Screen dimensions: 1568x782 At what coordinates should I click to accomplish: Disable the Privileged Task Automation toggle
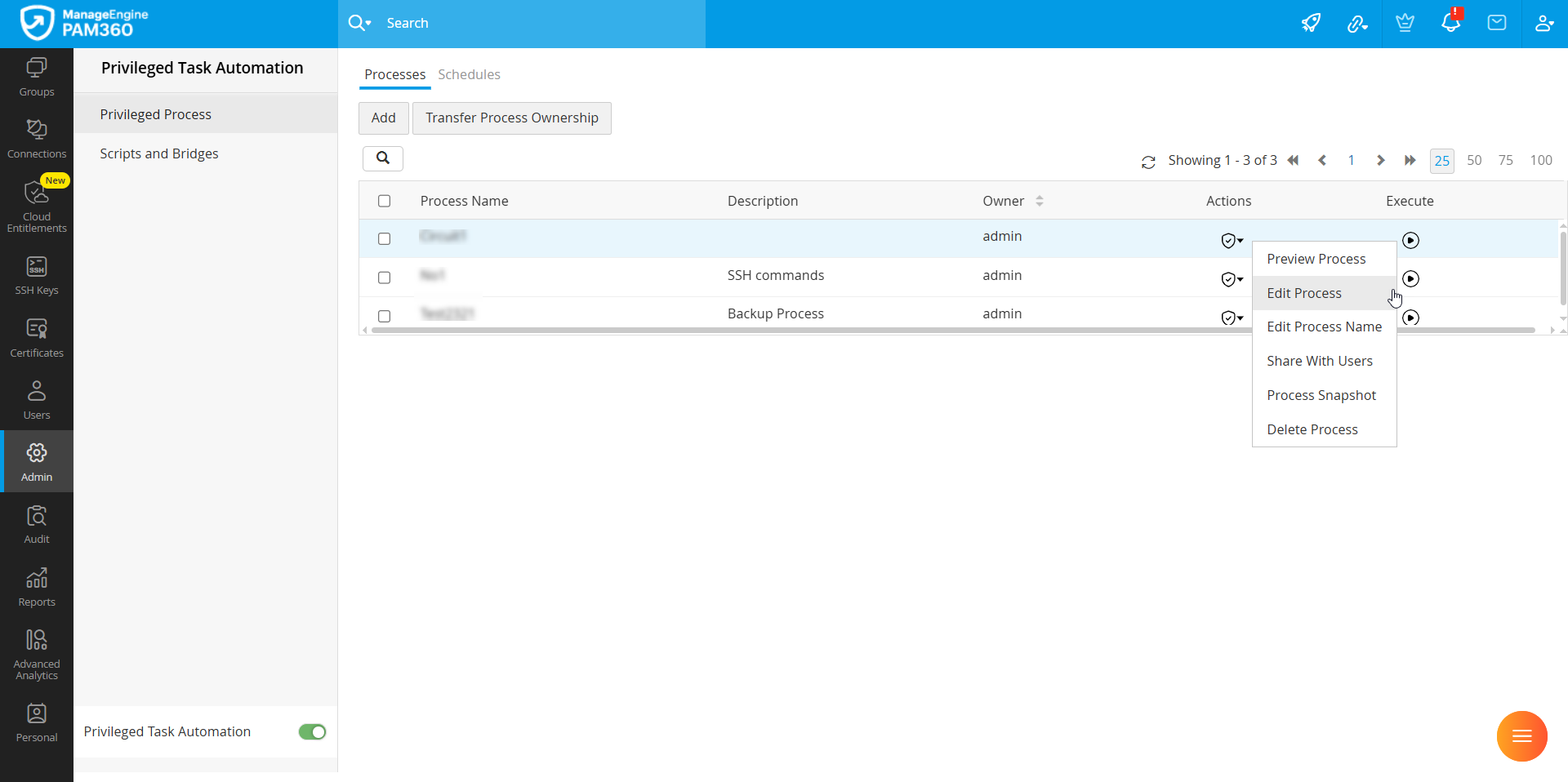(x=311, y=731)
